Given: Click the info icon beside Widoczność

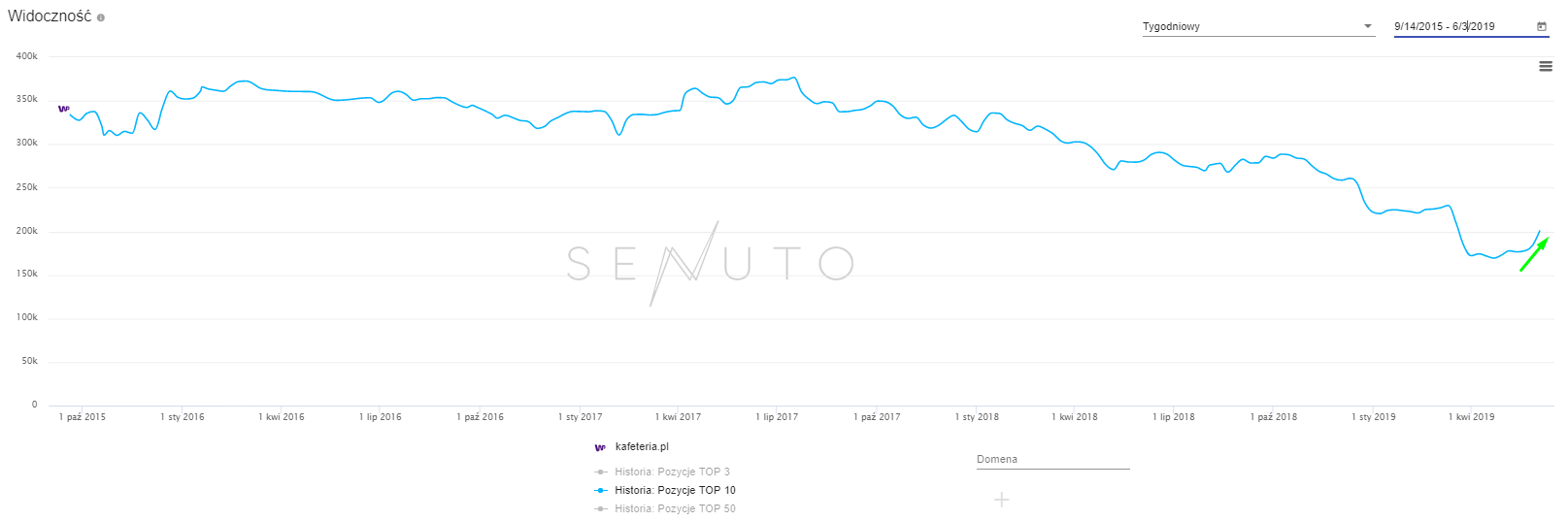Looking at the screenshot, I should point(101,17).
